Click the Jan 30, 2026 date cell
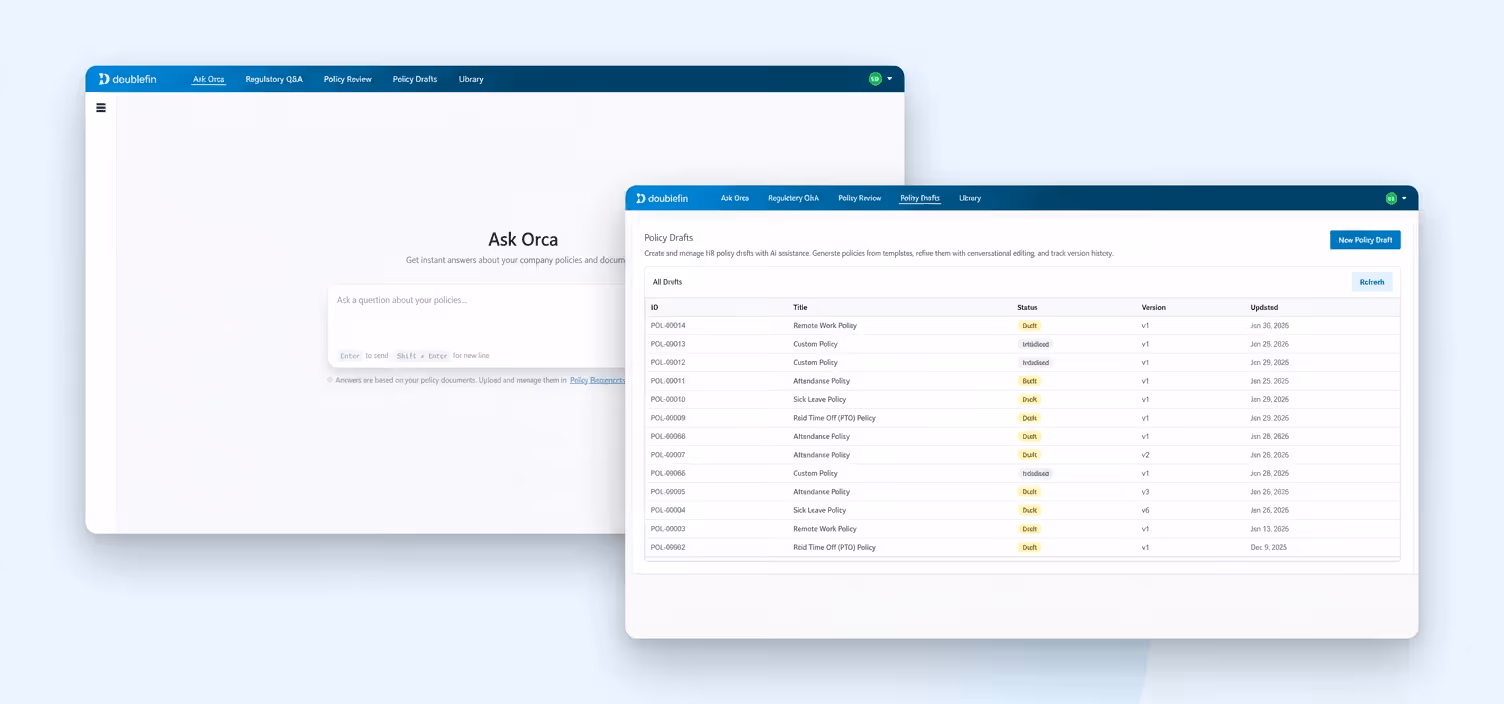This screenshot has height=704, width=1504. pos(1270,326)
